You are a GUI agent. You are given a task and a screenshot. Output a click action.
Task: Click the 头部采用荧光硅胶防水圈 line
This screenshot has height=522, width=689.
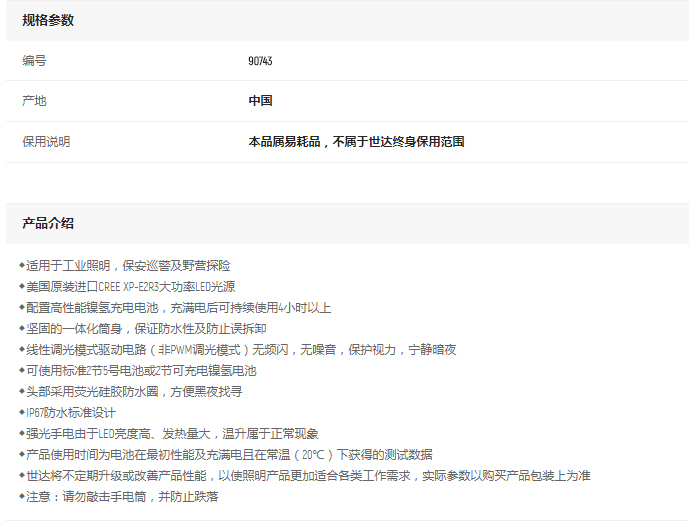[134, 392]
